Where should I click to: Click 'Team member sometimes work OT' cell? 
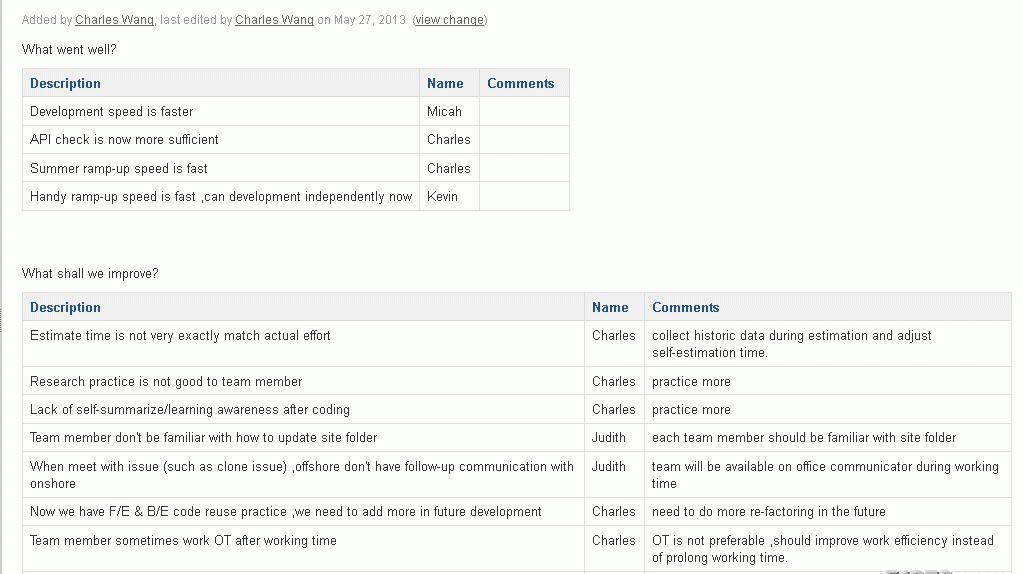(x=303, y=549)
